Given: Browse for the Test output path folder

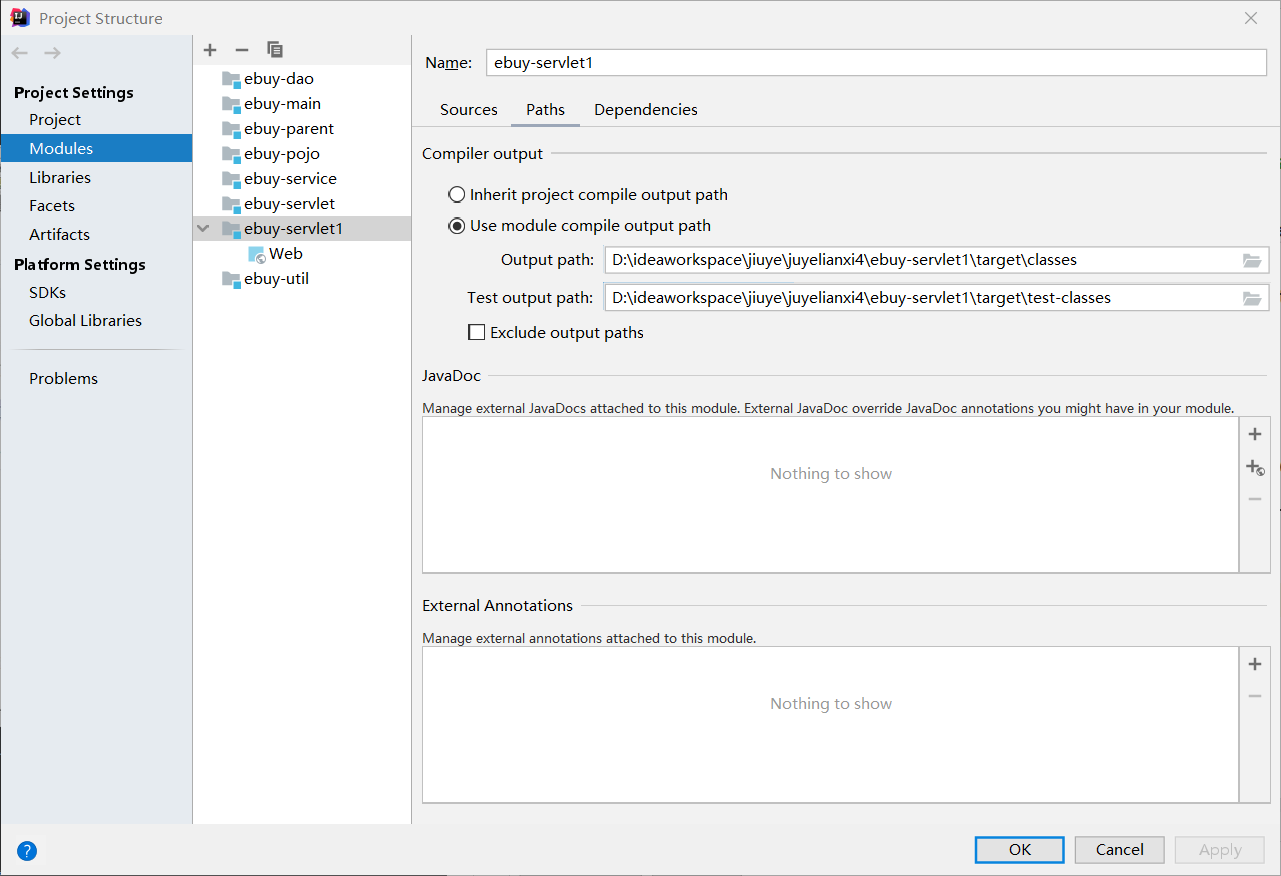Looking at the screenshot, I should (x=1251, y=298).
